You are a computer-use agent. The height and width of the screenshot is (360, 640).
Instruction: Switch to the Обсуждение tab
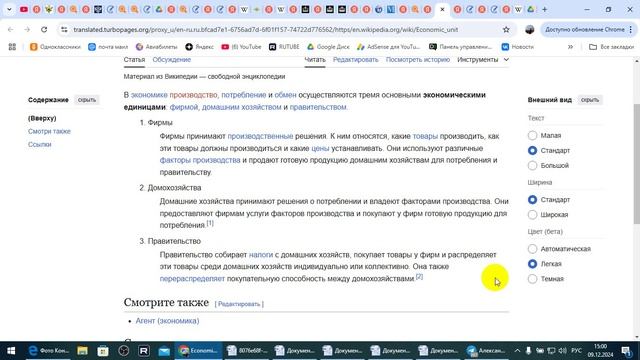pos(171,60)
